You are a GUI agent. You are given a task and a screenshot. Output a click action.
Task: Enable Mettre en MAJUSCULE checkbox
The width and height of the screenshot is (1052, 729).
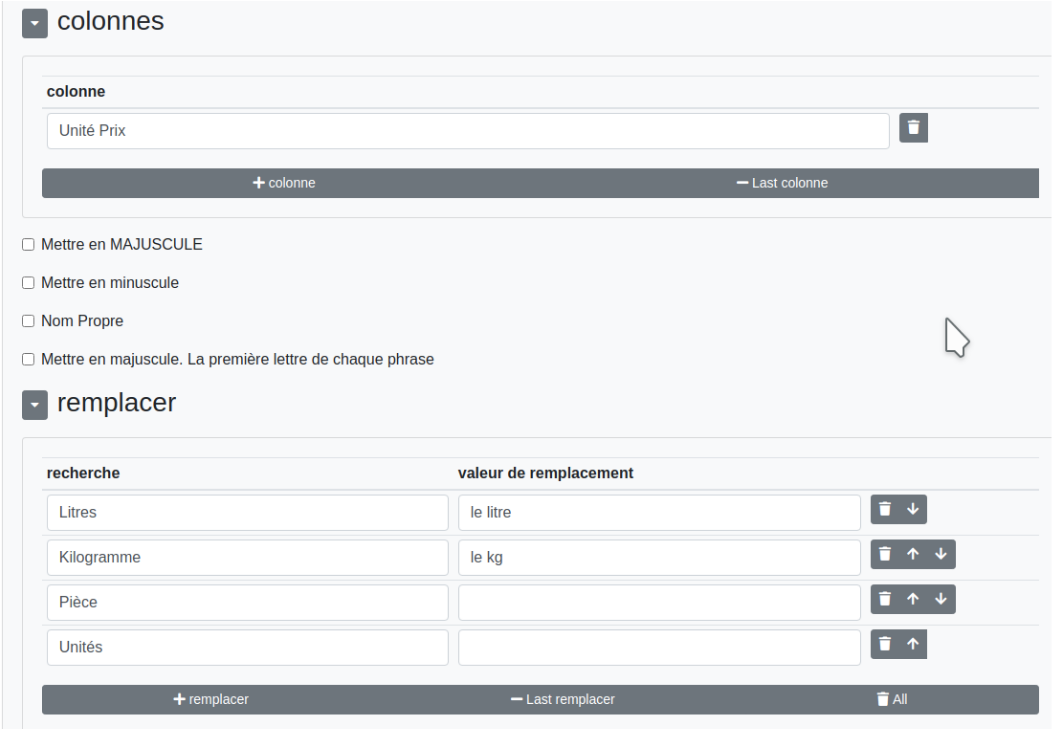tap(29, 244)
